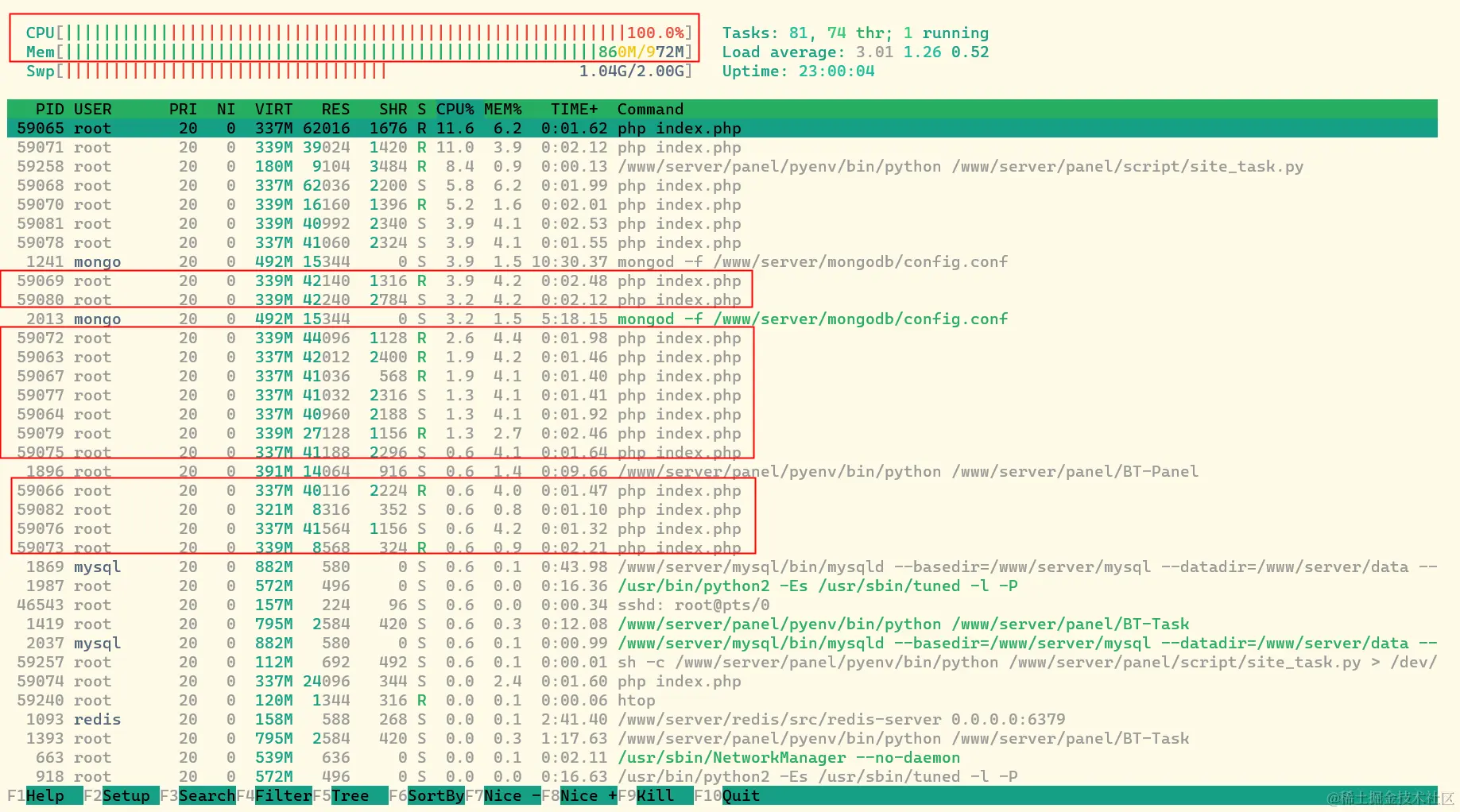Sort by the PID column header

click(x=49, y=109)
